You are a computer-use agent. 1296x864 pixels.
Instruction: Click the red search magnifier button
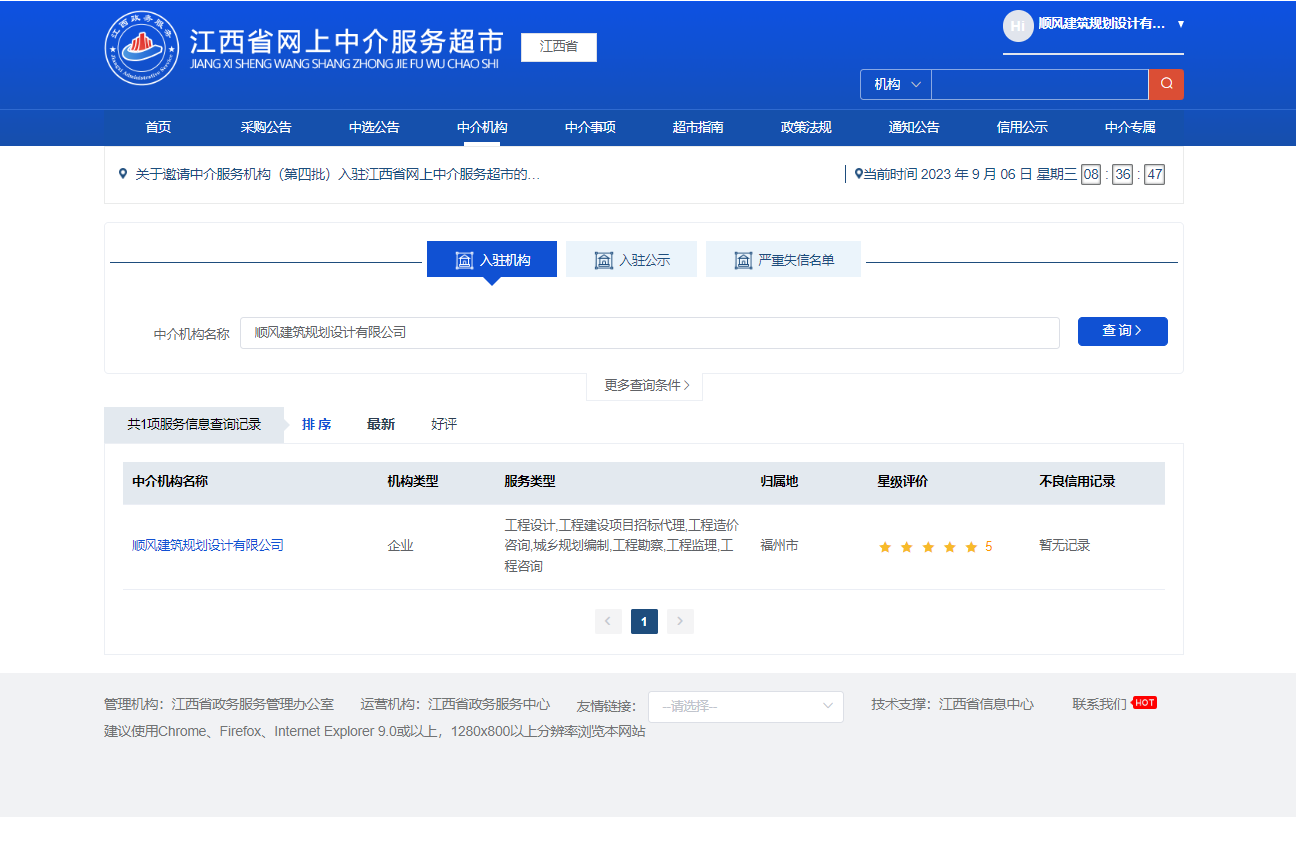pyautogui.click(x=1166, y=84)
